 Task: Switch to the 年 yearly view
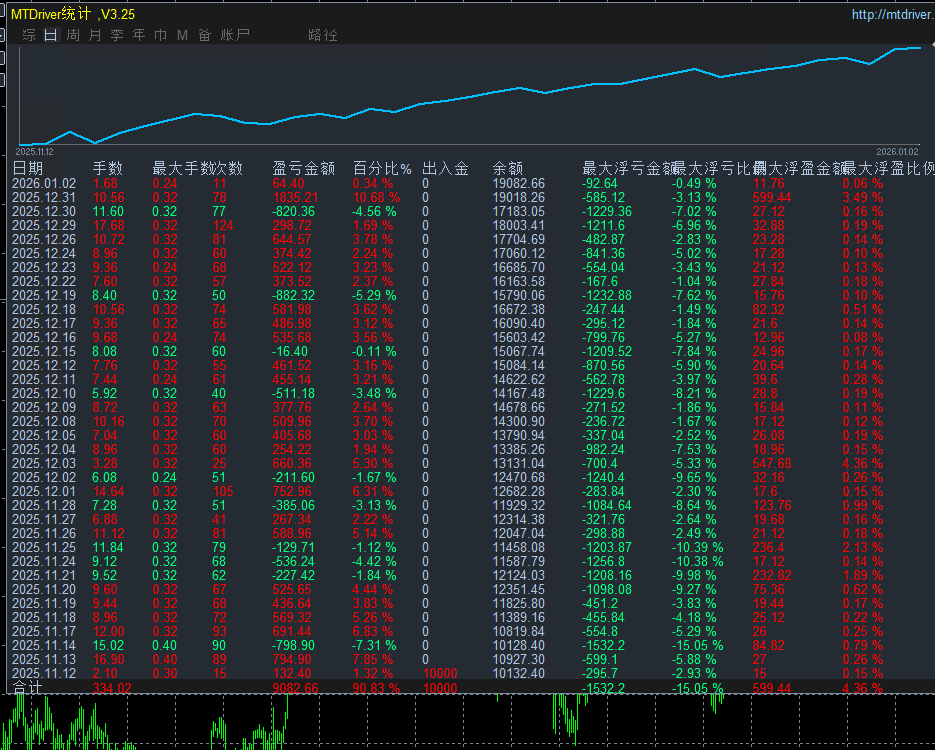138,34
